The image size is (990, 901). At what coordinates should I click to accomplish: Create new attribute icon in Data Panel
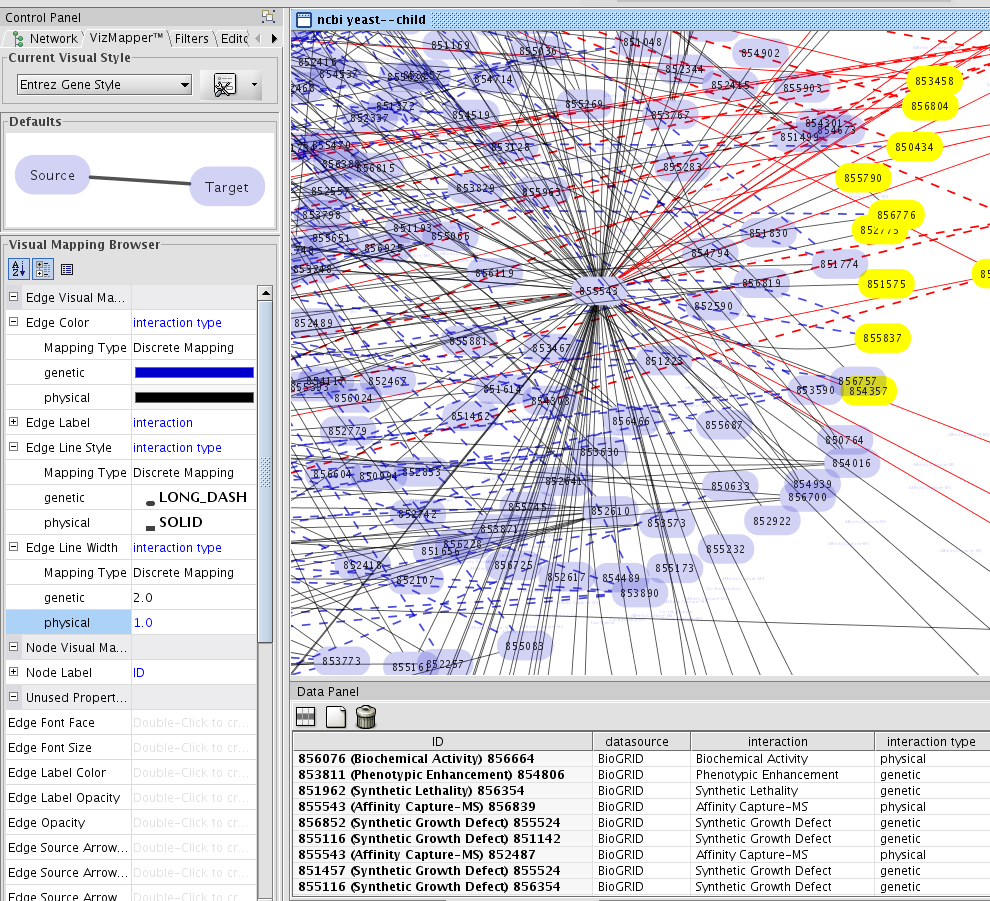tap(336, 717)
